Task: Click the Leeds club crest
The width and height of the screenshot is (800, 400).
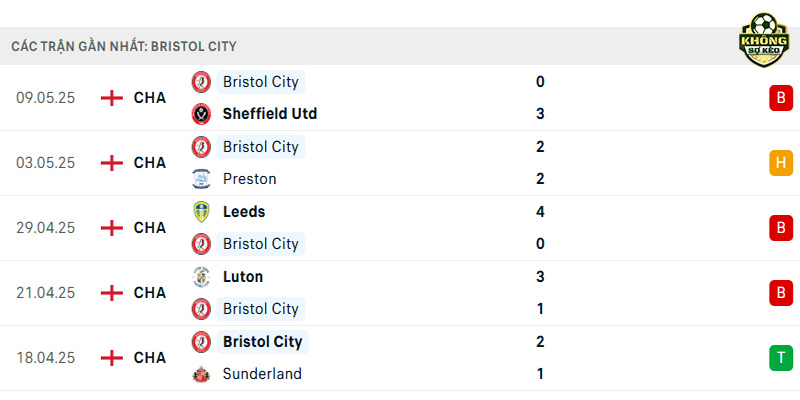Action: [201, 212]
